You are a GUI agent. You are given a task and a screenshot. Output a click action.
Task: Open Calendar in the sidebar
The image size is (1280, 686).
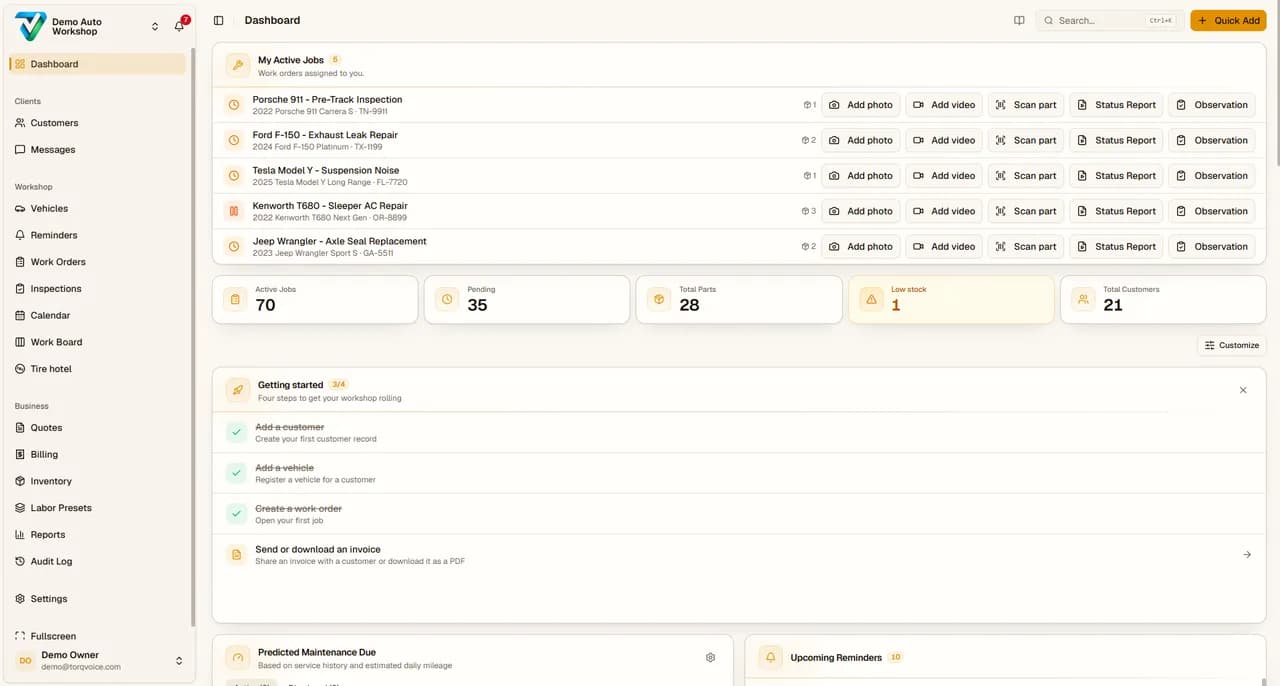point(97,315)
